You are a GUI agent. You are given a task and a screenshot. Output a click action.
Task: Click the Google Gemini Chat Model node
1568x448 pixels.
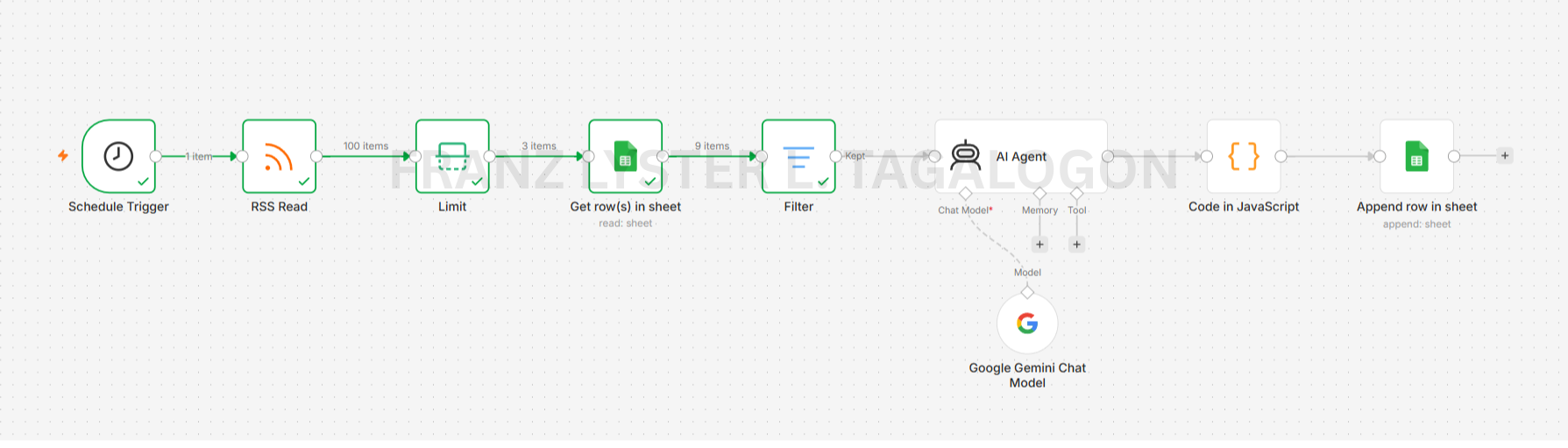(x=1027, y=324)
